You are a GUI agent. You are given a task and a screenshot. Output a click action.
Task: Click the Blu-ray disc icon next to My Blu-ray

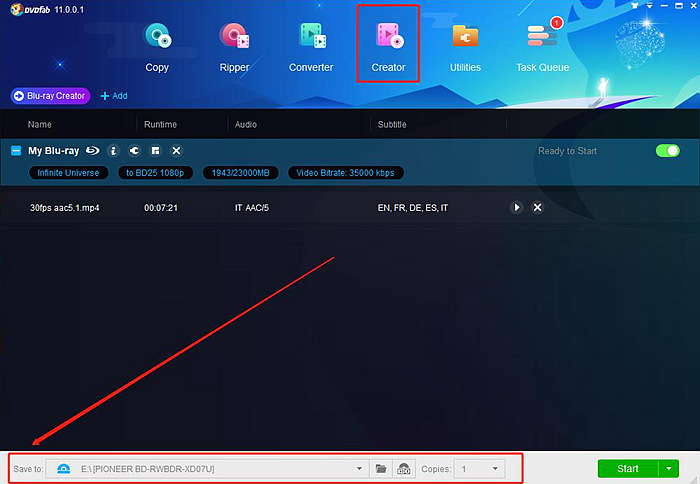pos(92,150)
